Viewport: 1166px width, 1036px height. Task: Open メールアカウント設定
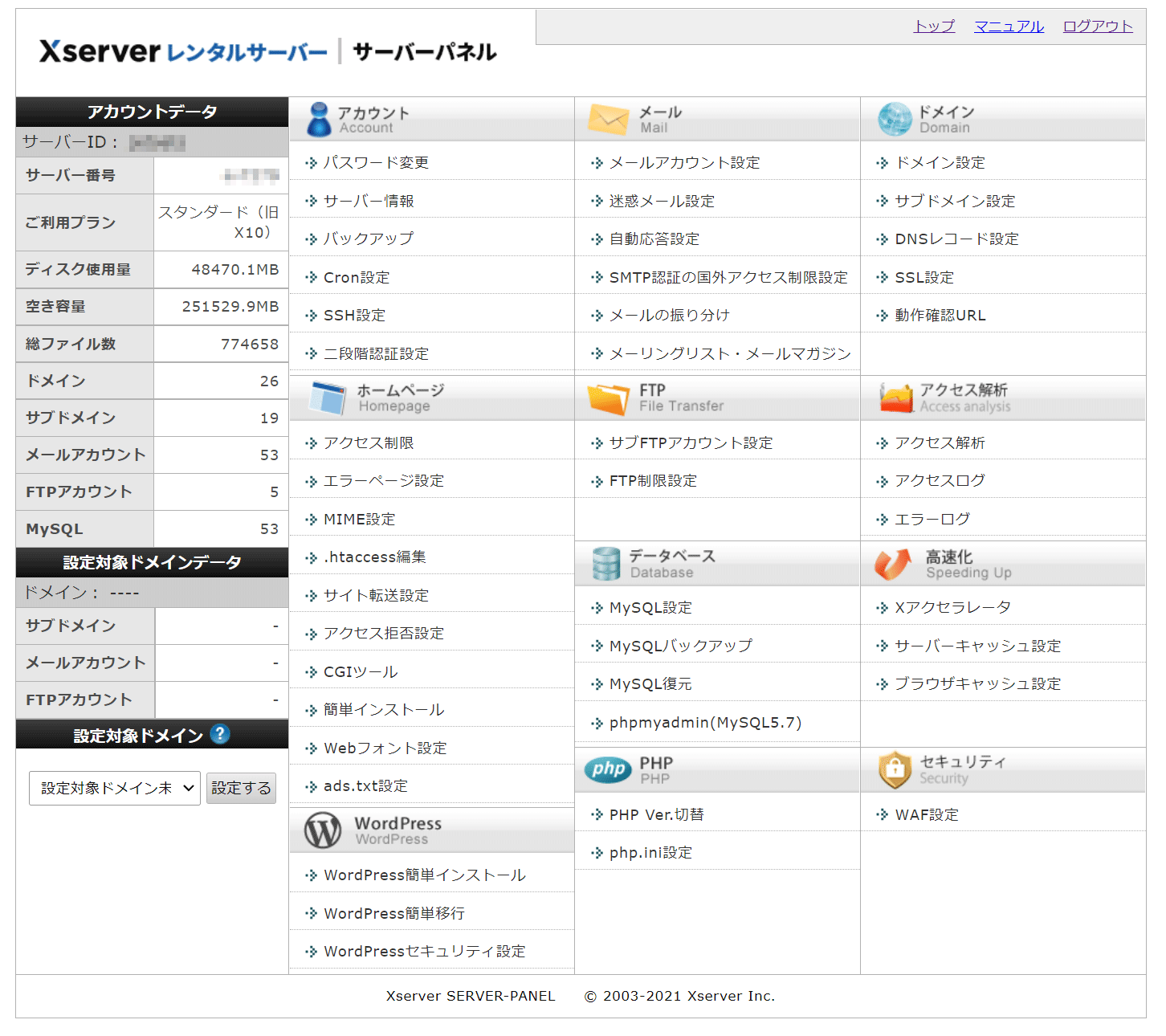pyautogui.click(x=684, y=162)
